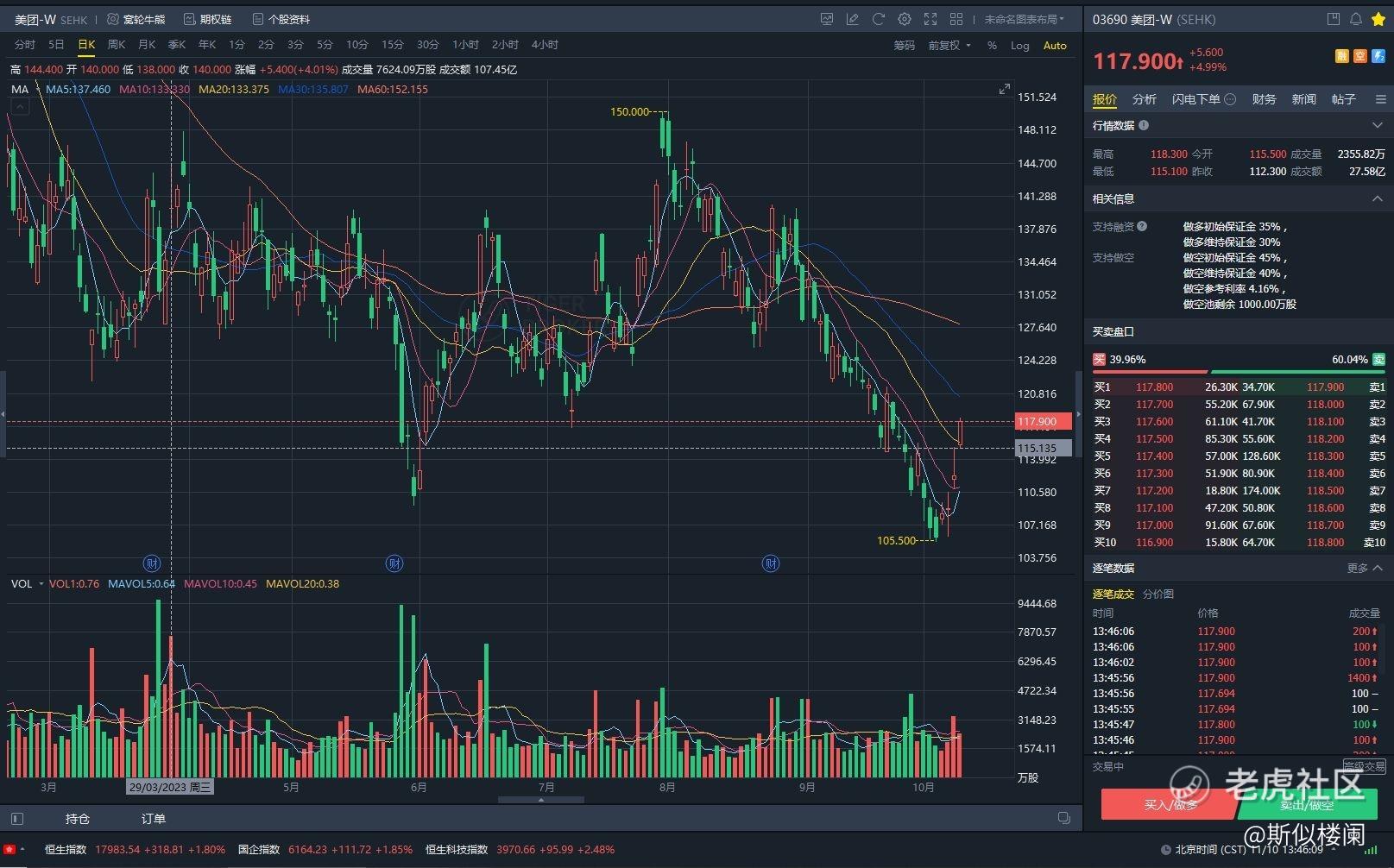Click the buy/sell ratio bar 39.96%
The height and width of the screenshot is (868, 1394).
pyautogui.click(x=1239, y=371)
